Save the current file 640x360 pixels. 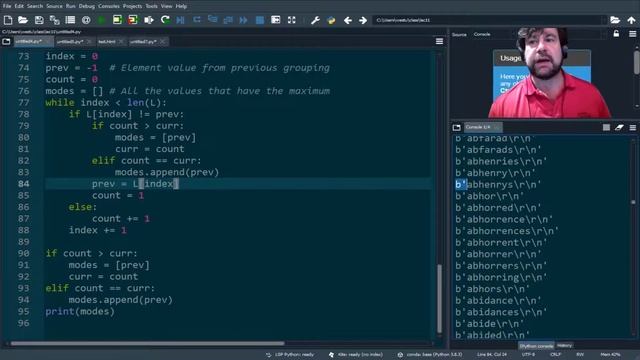39,20
